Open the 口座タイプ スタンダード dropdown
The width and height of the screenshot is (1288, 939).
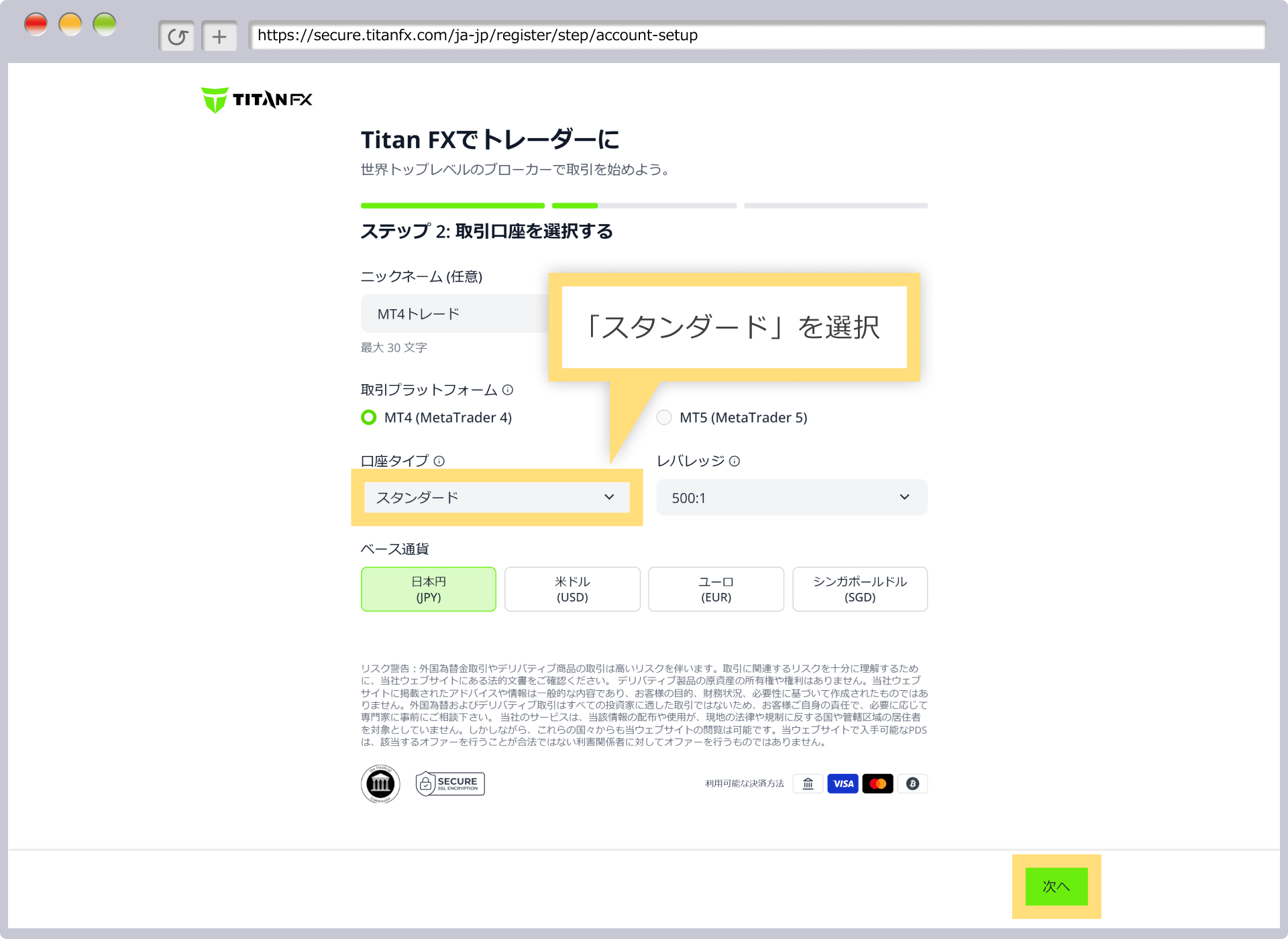click(x=497, y=497)
